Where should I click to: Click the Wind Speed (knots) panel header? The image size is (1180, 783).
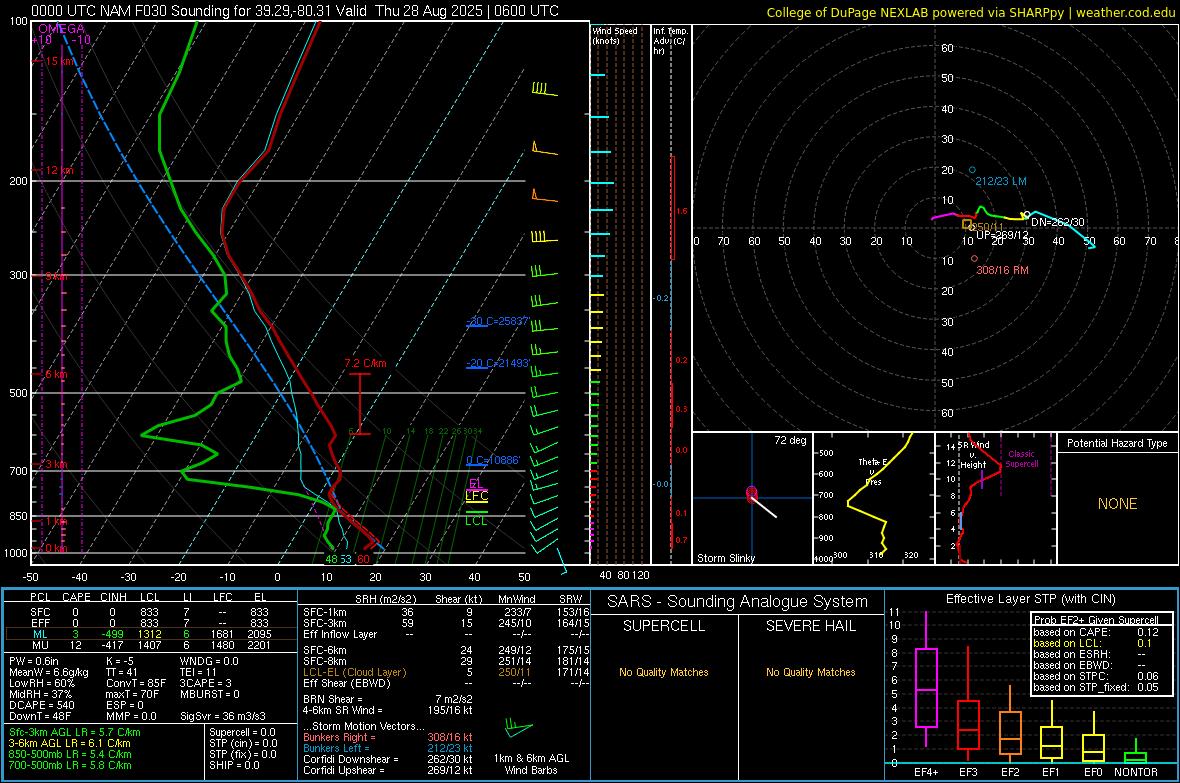coord(614,35)
